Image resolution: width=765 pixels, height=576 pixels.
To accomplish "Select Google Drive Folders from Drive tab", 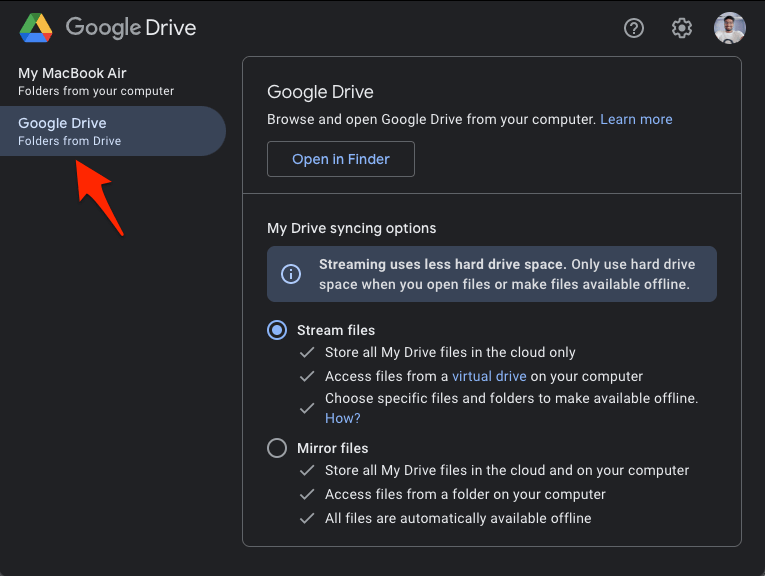I will pos(113,131).
